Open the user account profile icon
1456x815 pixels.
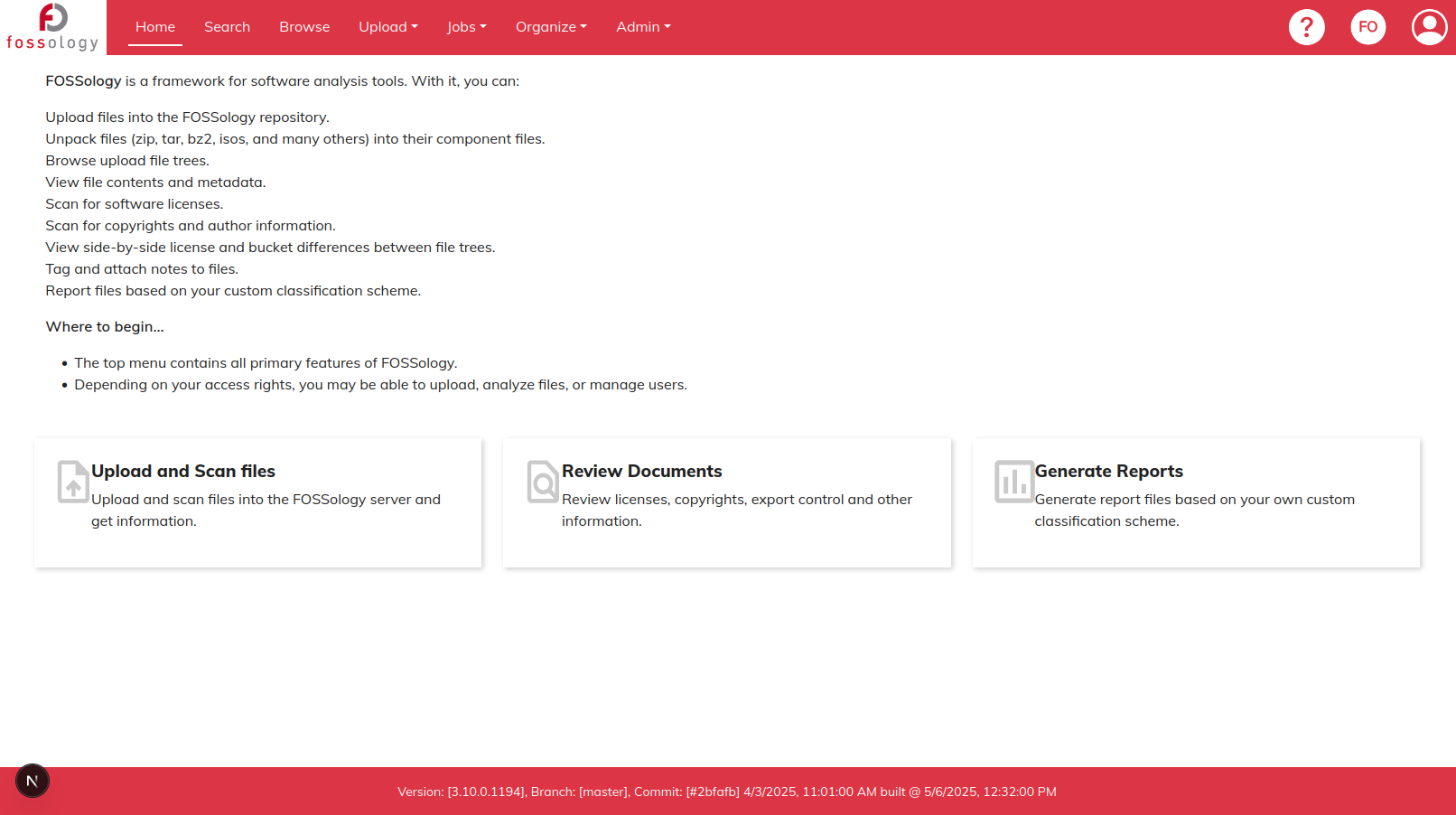(x=1429, y=27)
